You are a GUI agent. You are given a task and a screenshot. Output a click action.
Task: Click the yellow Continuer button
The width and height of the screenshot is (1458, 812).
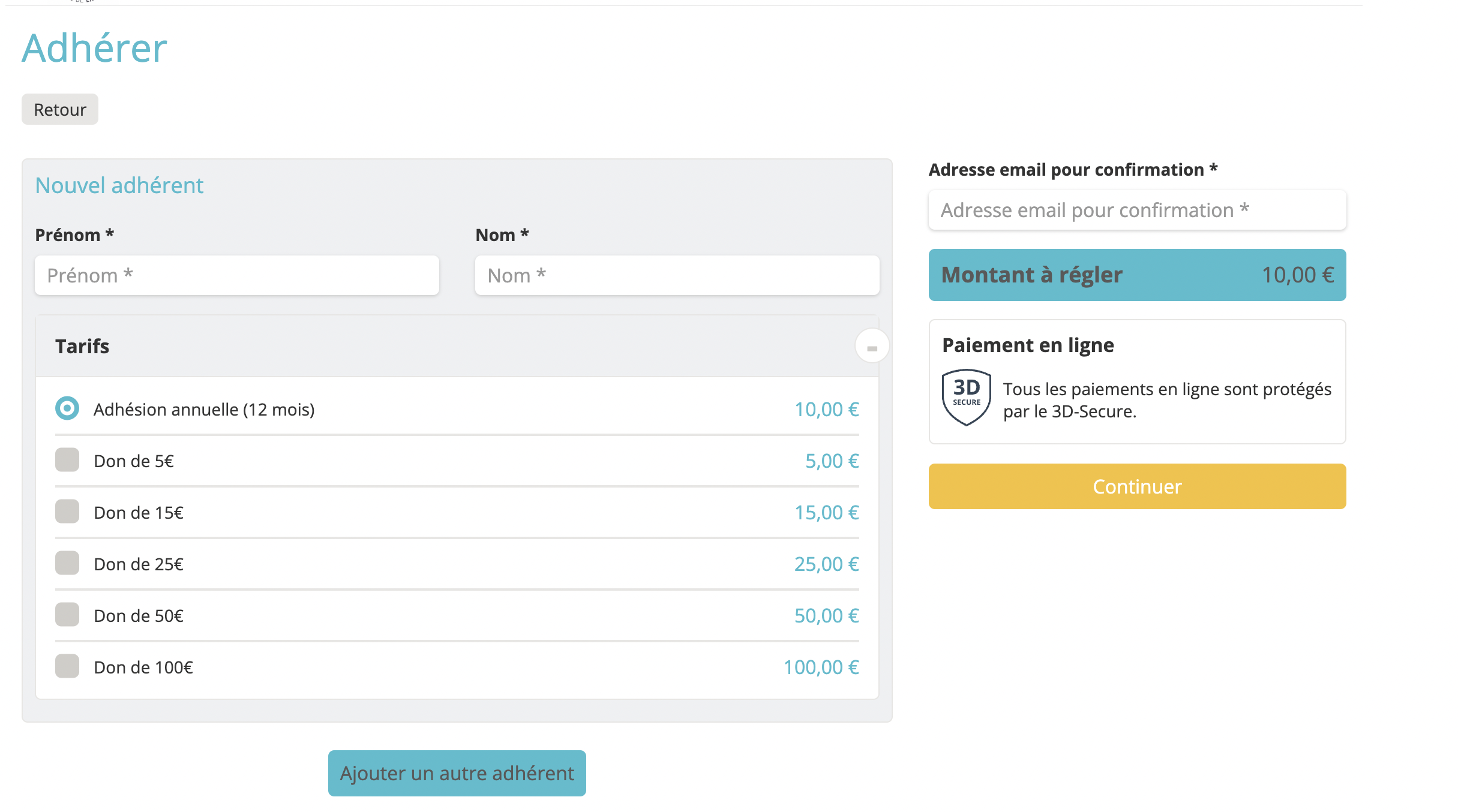tap(1136, 486)
